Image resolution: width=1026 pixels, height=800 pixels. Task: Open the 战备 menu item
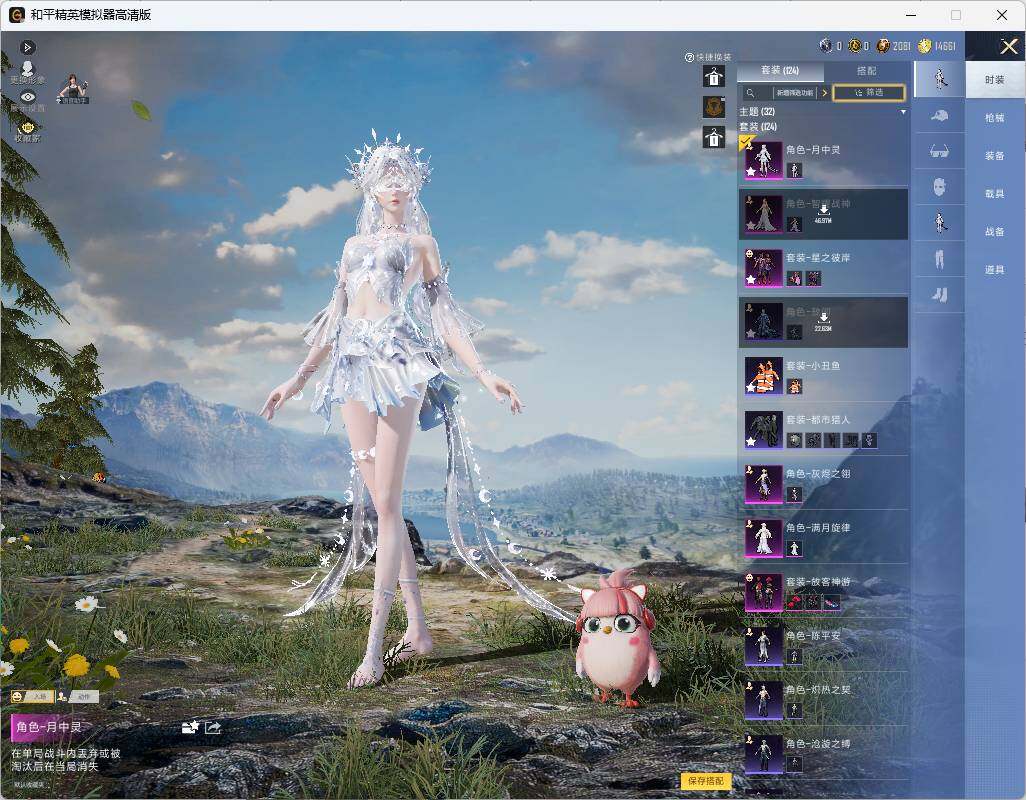point(995,232)
